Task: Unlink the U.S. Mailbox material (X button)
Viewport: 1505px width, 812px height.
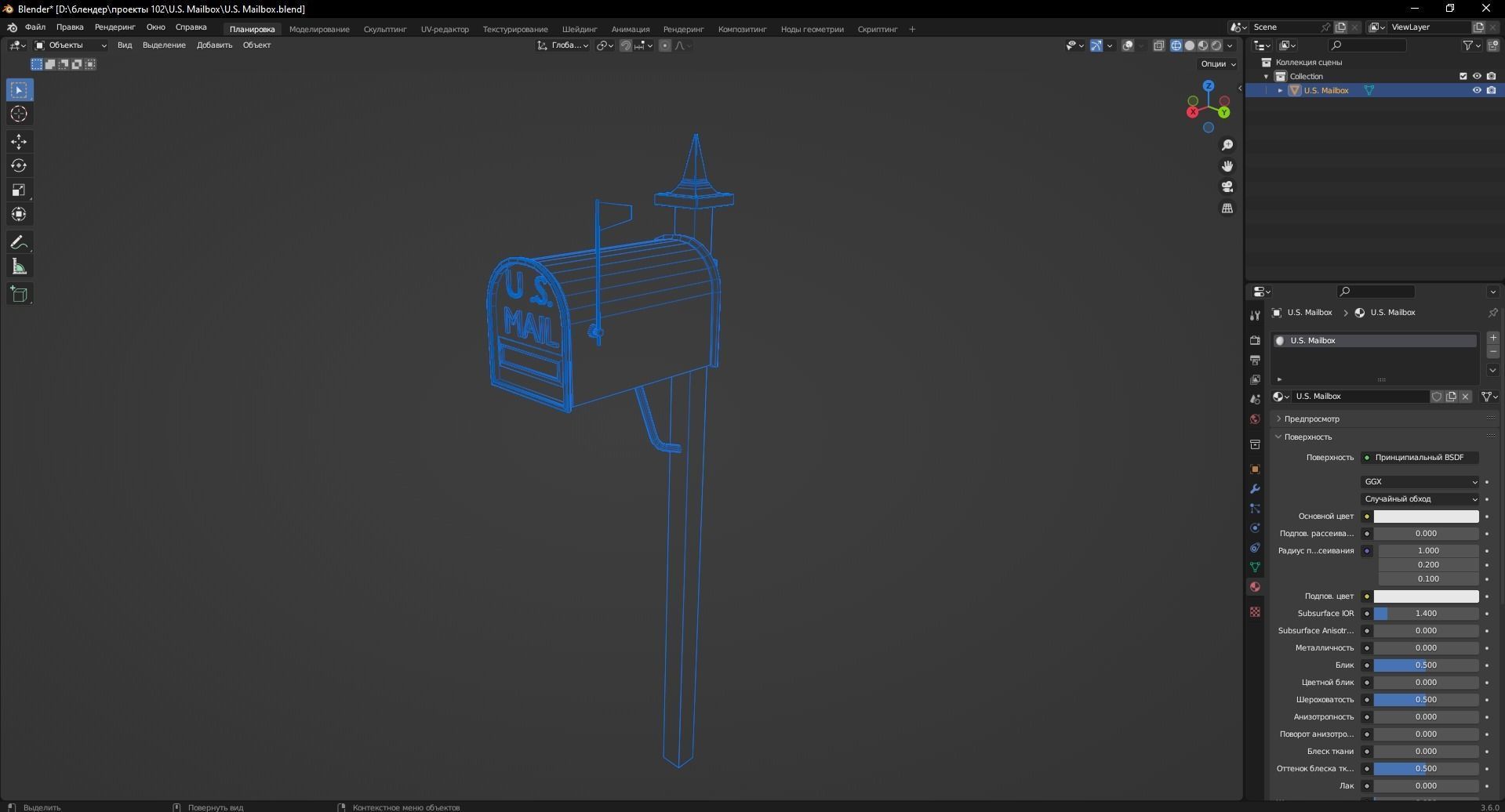Action: click(1465, 397)
